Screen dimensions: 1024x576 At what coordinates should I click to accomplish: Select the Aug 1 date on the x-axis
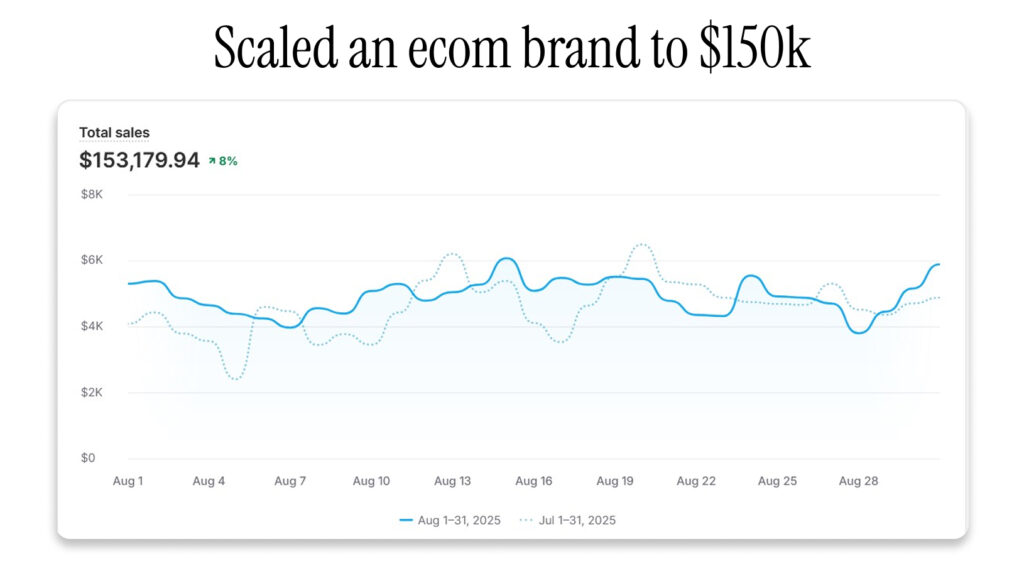point(127,481)
